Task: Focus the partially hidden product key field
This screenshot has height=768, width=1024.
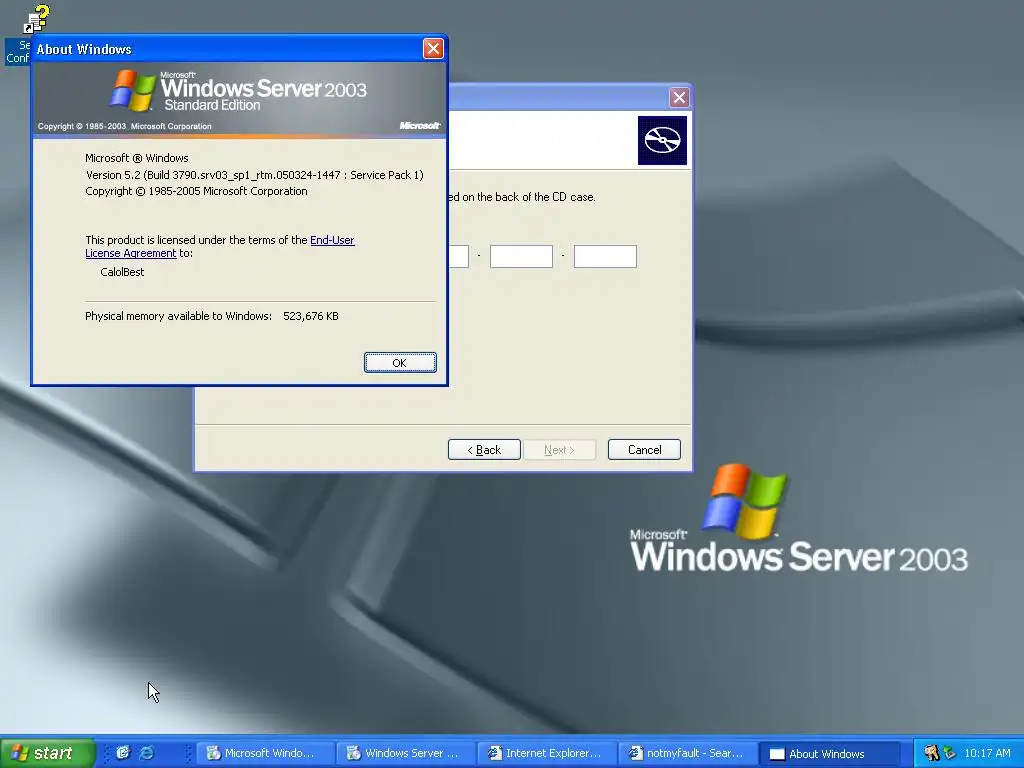Action: (x=458, y=256)
